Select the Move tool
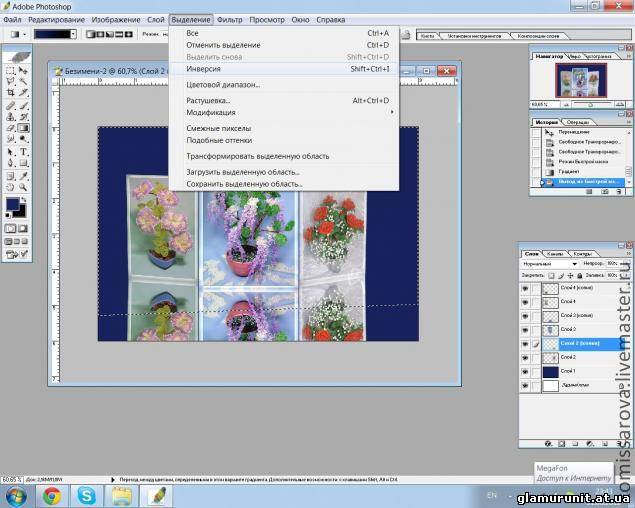 point(23,70)
